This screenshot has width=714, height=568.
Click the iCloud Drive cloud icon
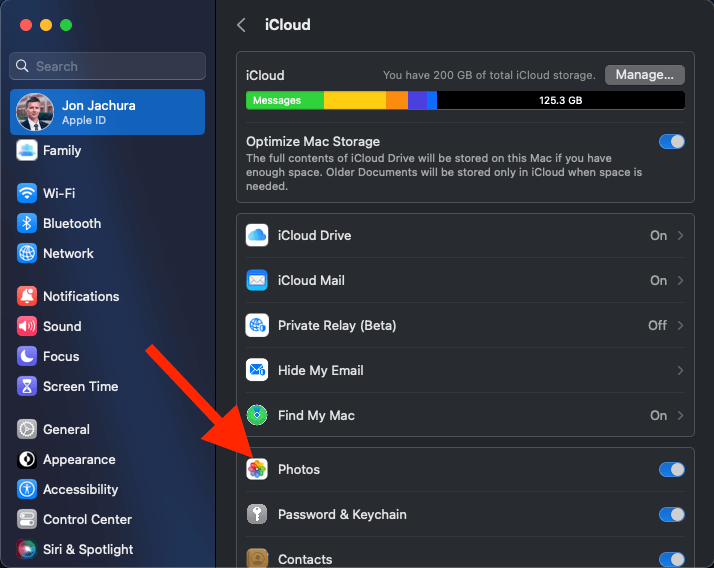(x=257, y=236)
